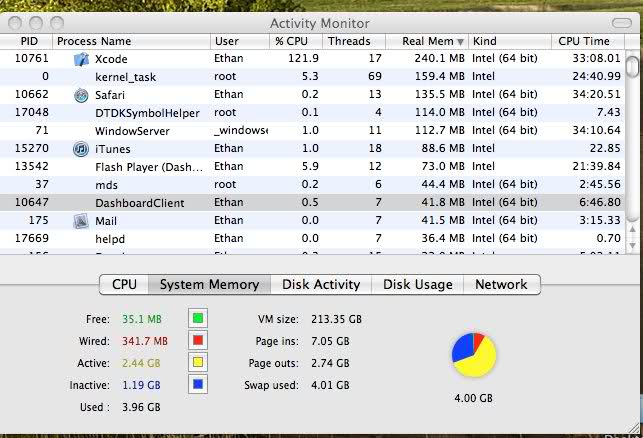
Task: Sort by Process Name column header
Action: (x=131, y=41)
